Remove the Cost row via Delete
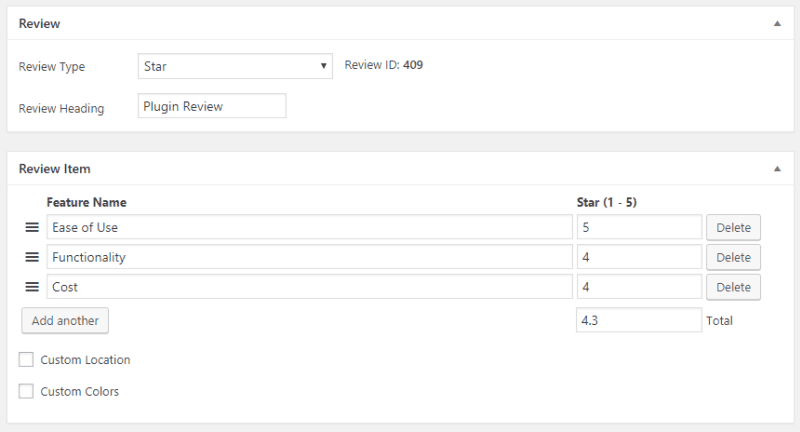 [x=733, y=287]
